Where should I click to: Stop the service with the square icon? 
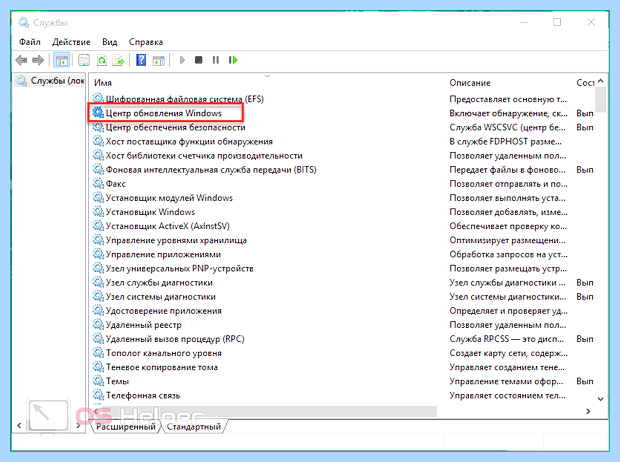(x=198, y=60)
